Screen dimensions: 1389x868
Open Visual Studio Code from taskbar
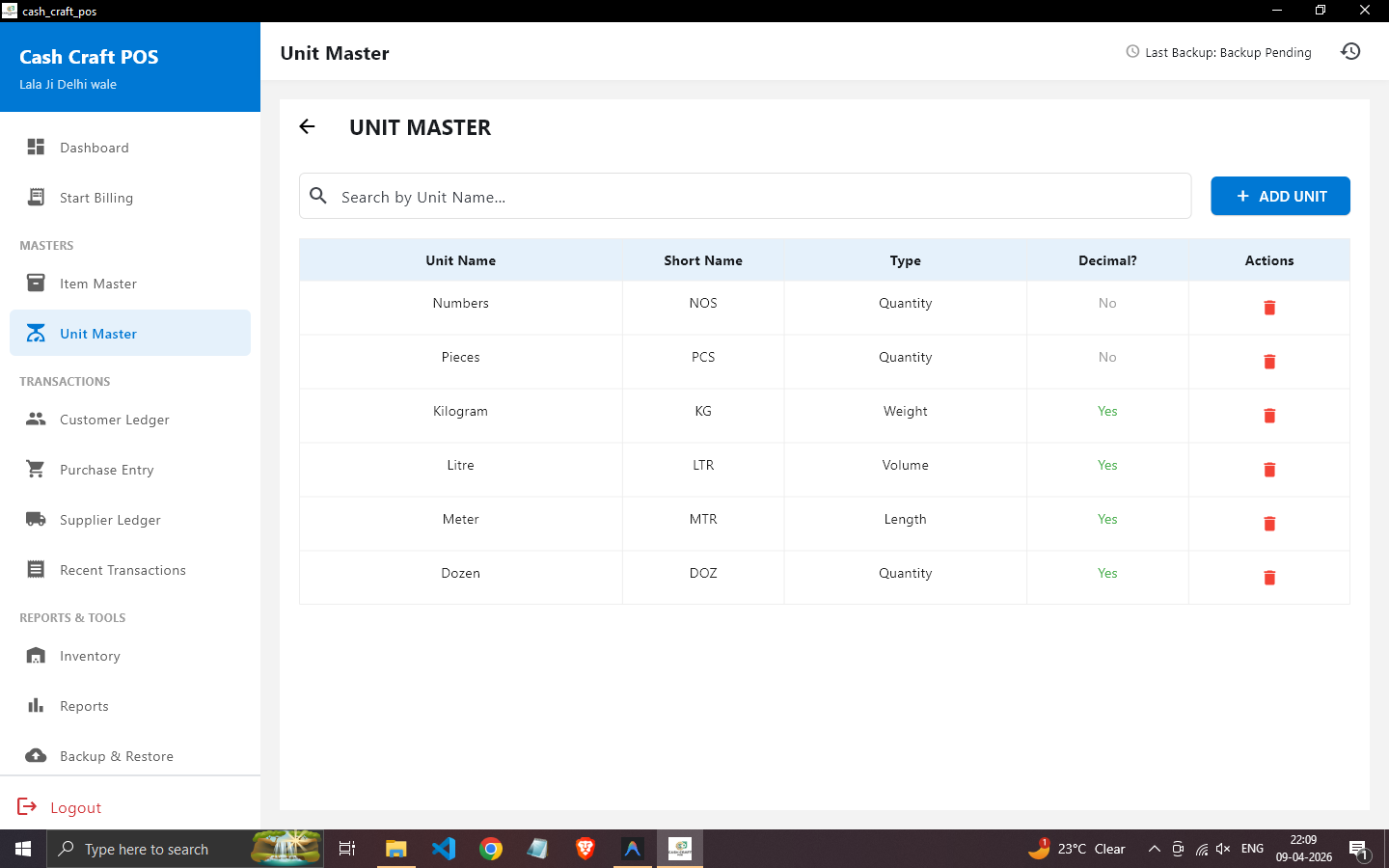[444, 849]
